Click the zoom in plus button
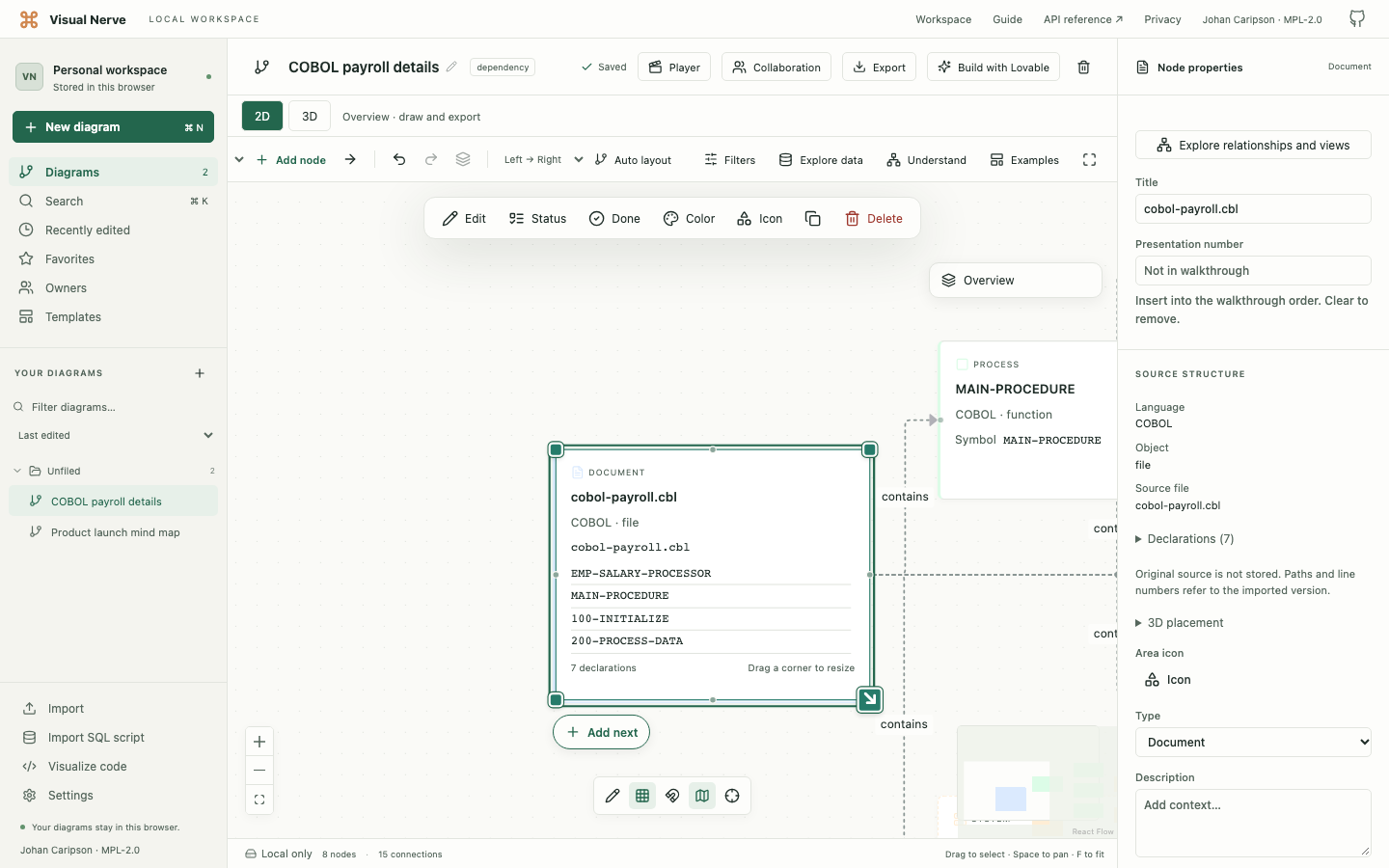The height and width of the screenshot is (868, 1389). [259, 742]
